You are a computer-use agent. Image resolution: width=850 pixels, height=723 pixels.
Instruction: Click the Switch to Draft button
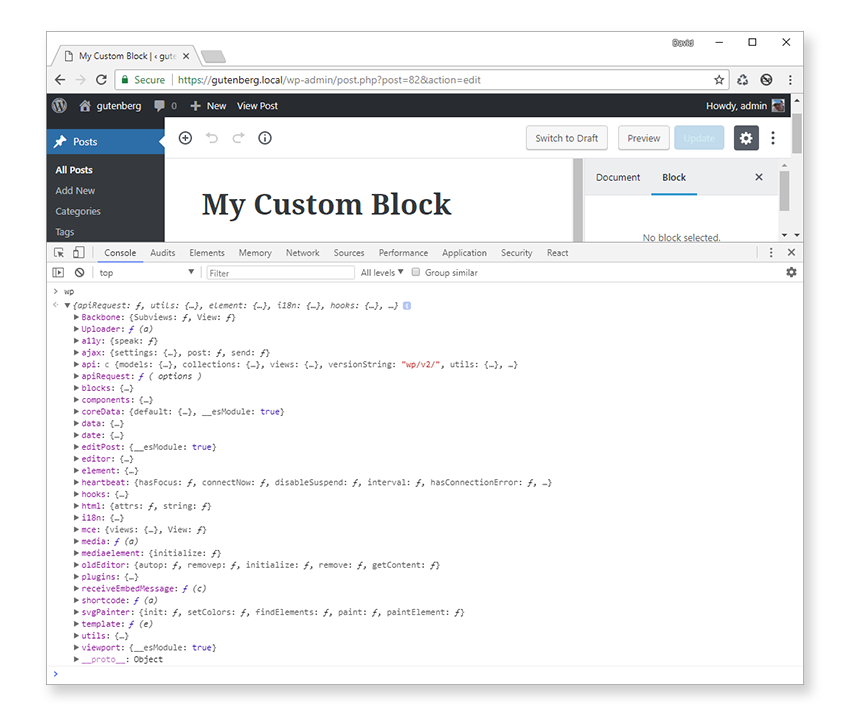coord(566,138)
